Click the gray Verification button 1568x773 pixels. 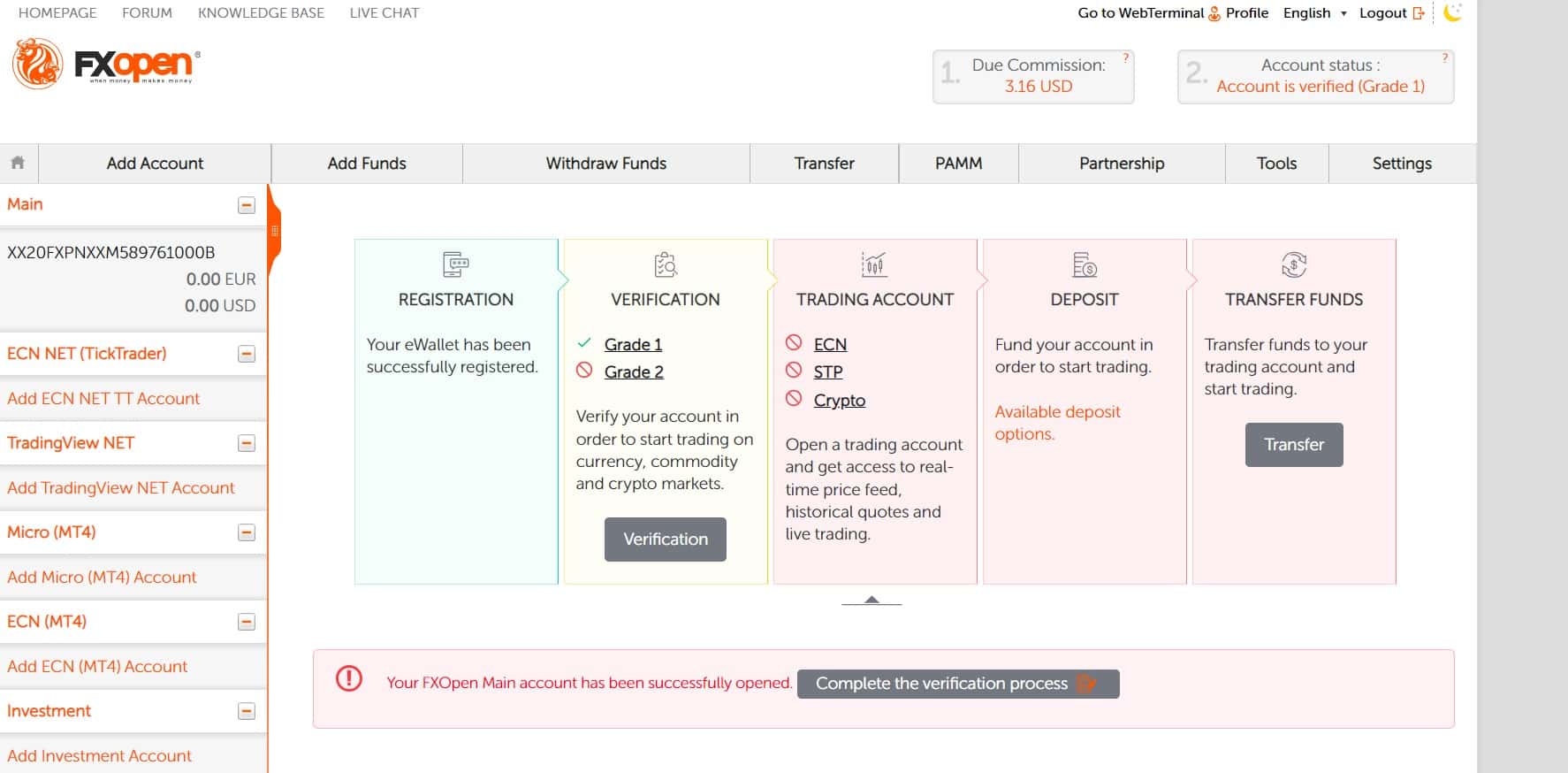pyautogui.click(x=666, y=540)
